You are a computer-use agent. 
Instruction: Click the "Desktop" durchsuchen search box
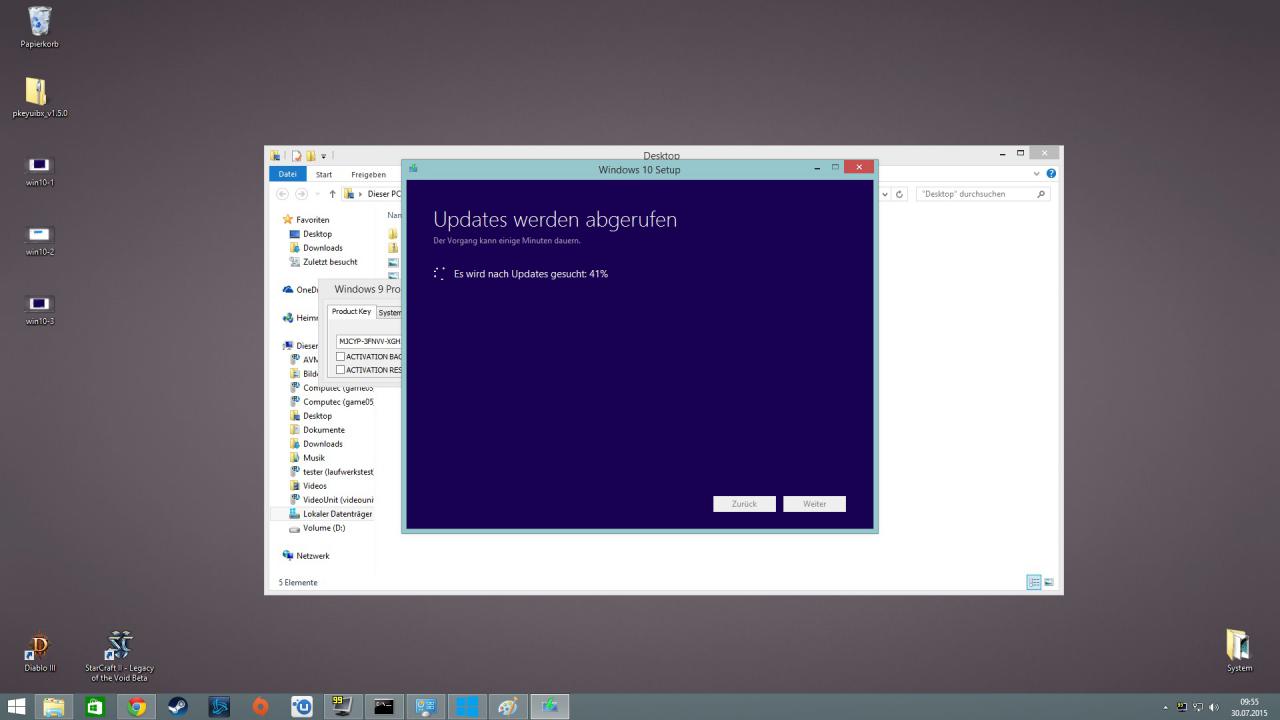983,194
